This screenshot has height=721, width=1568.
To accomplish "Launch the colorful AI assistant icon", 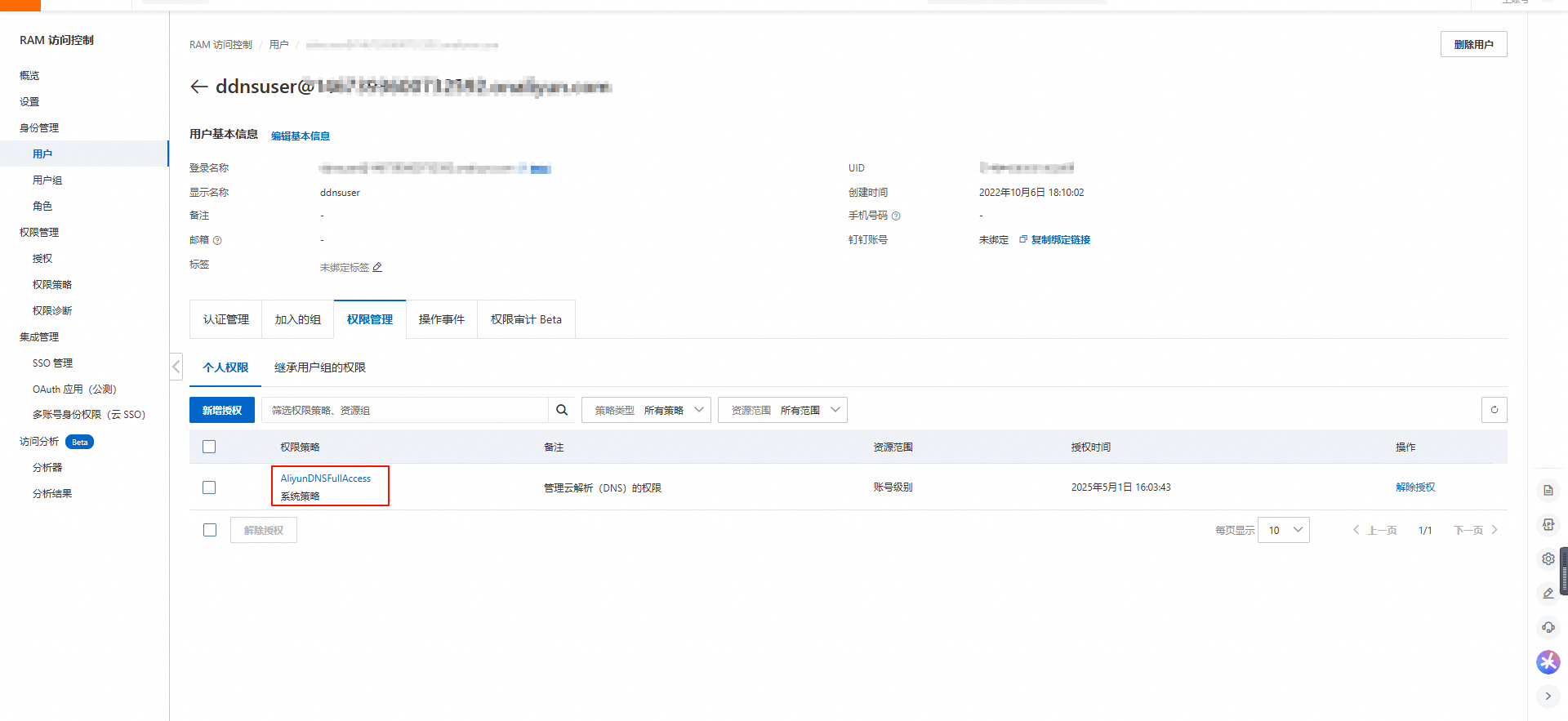I will pyautogui.click(x=1548, y=661).
